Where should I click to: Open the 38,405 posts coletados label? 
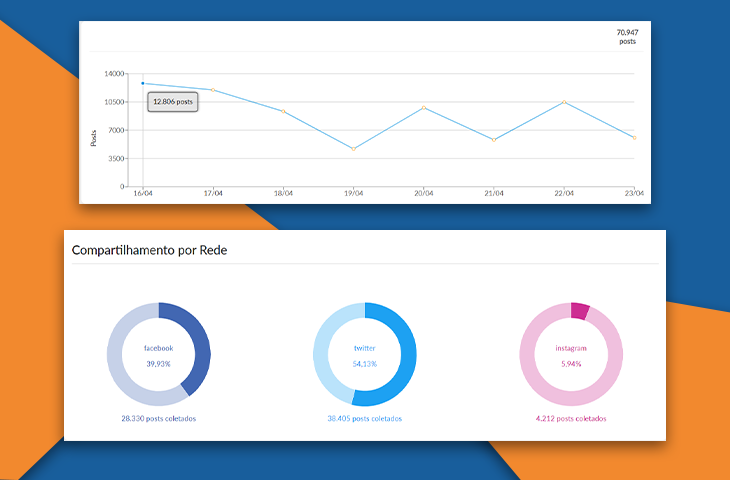[364, 418]
